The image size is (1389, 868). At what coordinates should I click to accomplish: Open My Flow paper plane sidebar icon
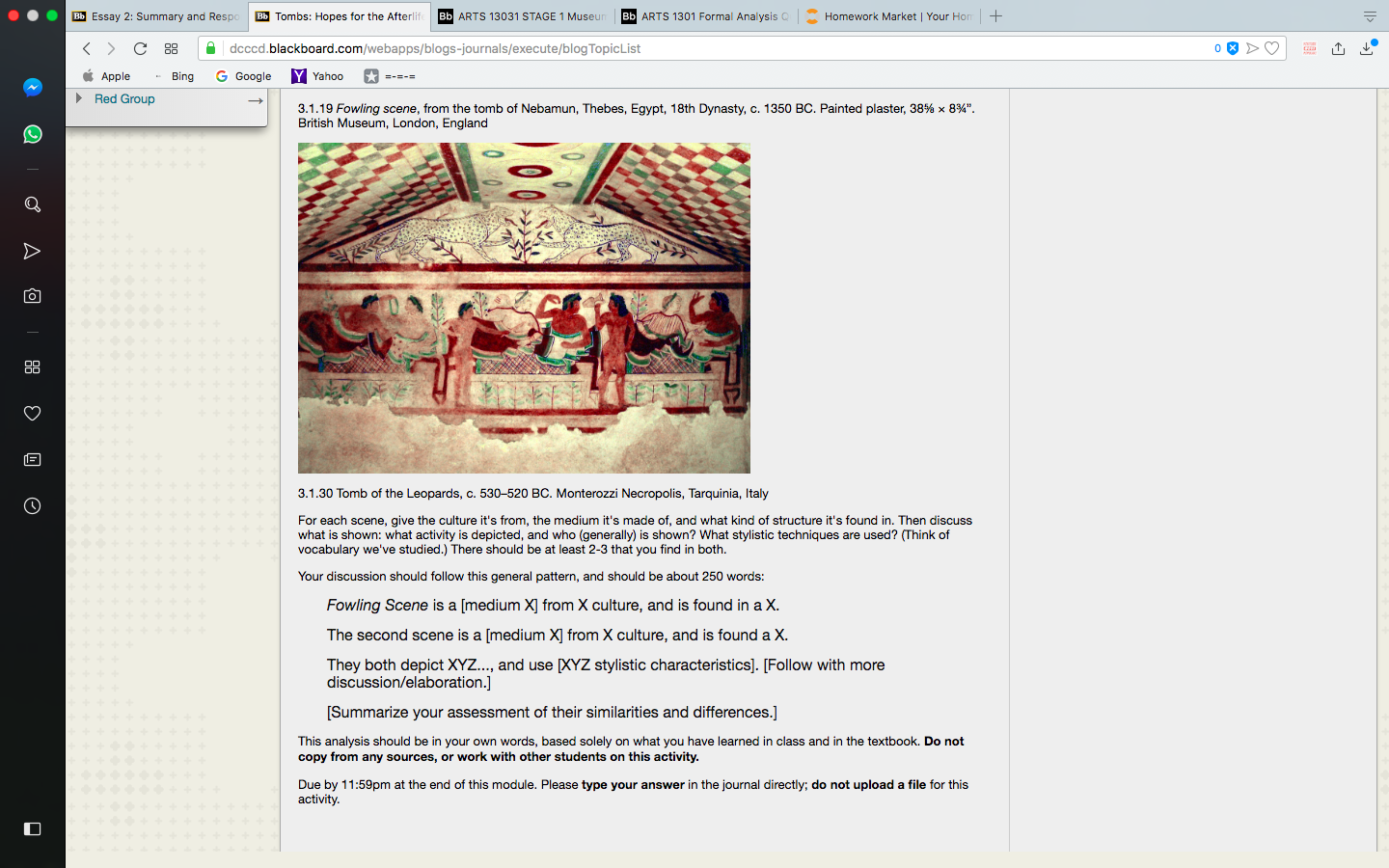tap(32, 251)
